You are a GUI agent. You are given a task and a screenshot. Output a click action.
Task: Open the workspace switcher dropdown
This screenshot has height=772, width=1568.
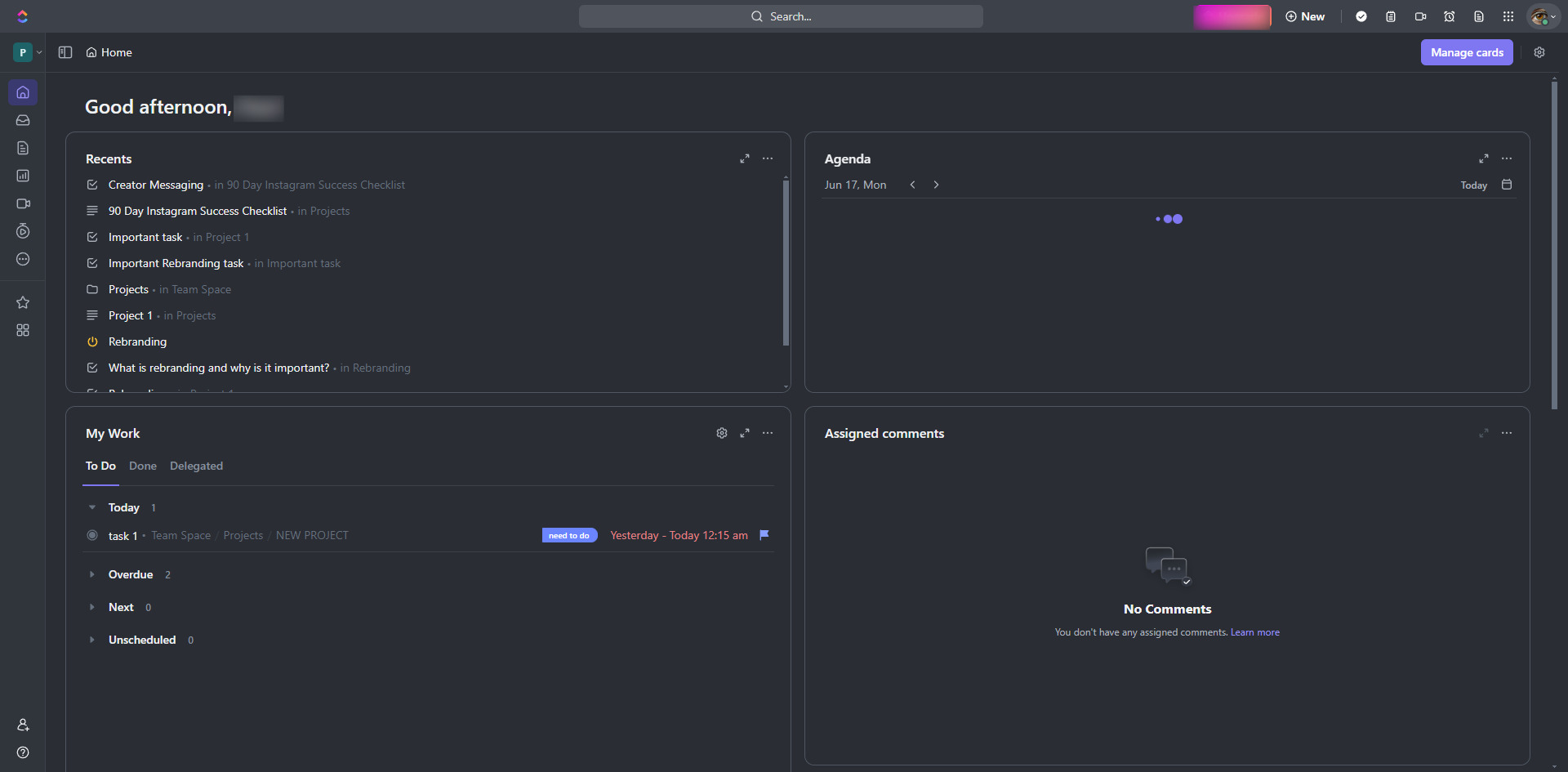point(28,52)
